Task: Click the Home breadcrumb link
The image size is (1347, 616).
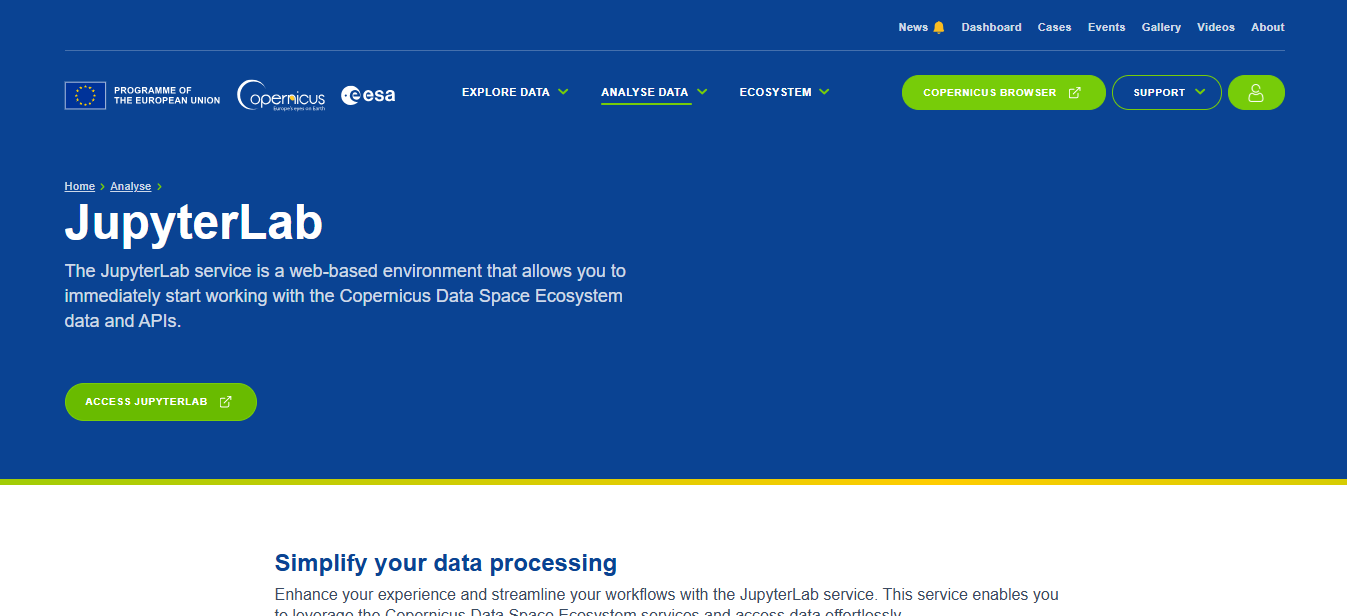Action: tap(80, 186)
